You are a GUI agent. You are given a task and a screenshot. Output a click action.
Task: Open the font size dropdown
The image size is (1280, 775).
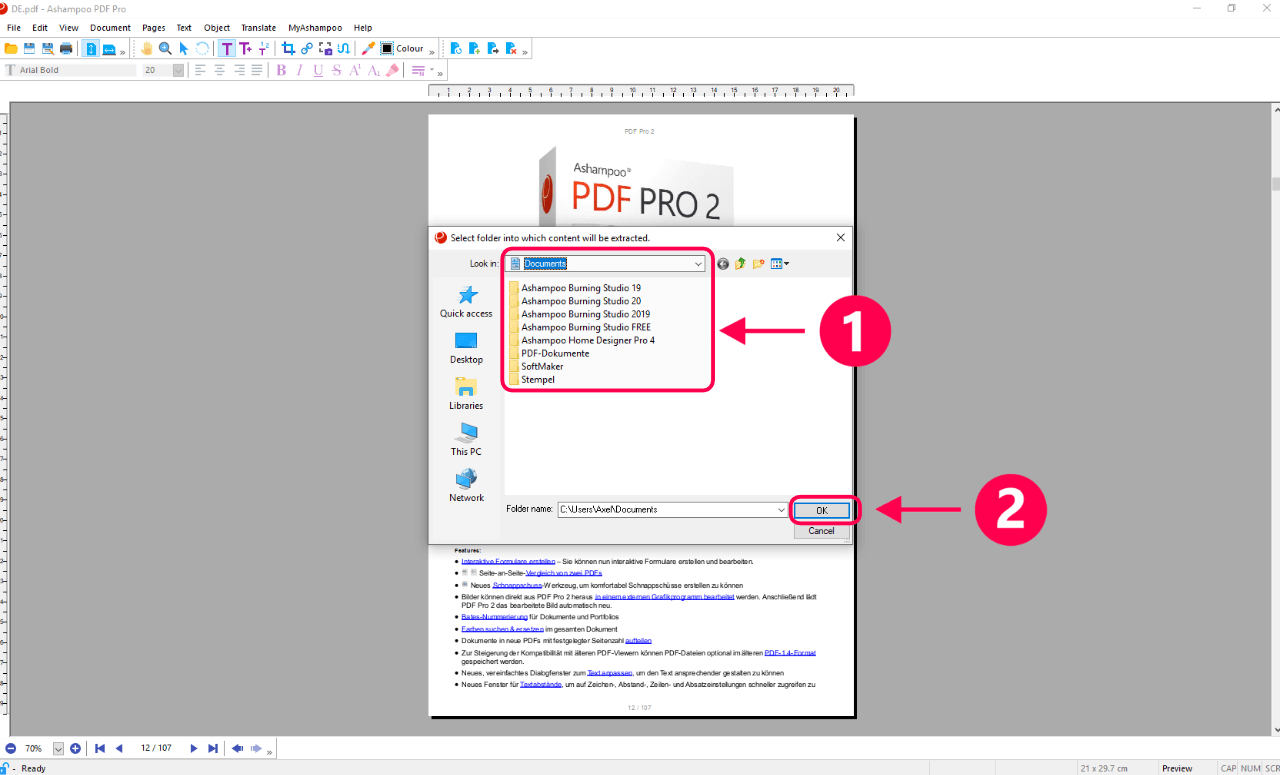178,70
